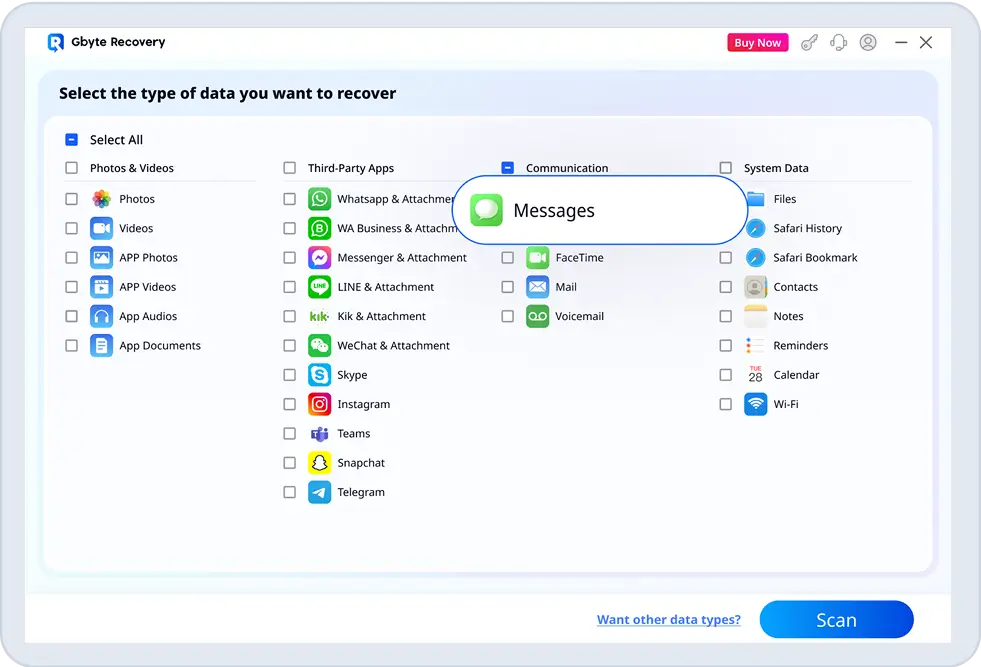Viewport: 981px width, 667px height.
Task: Toggle the Select All checkbox
Action: pyautogui.click(x=71, y=140)
